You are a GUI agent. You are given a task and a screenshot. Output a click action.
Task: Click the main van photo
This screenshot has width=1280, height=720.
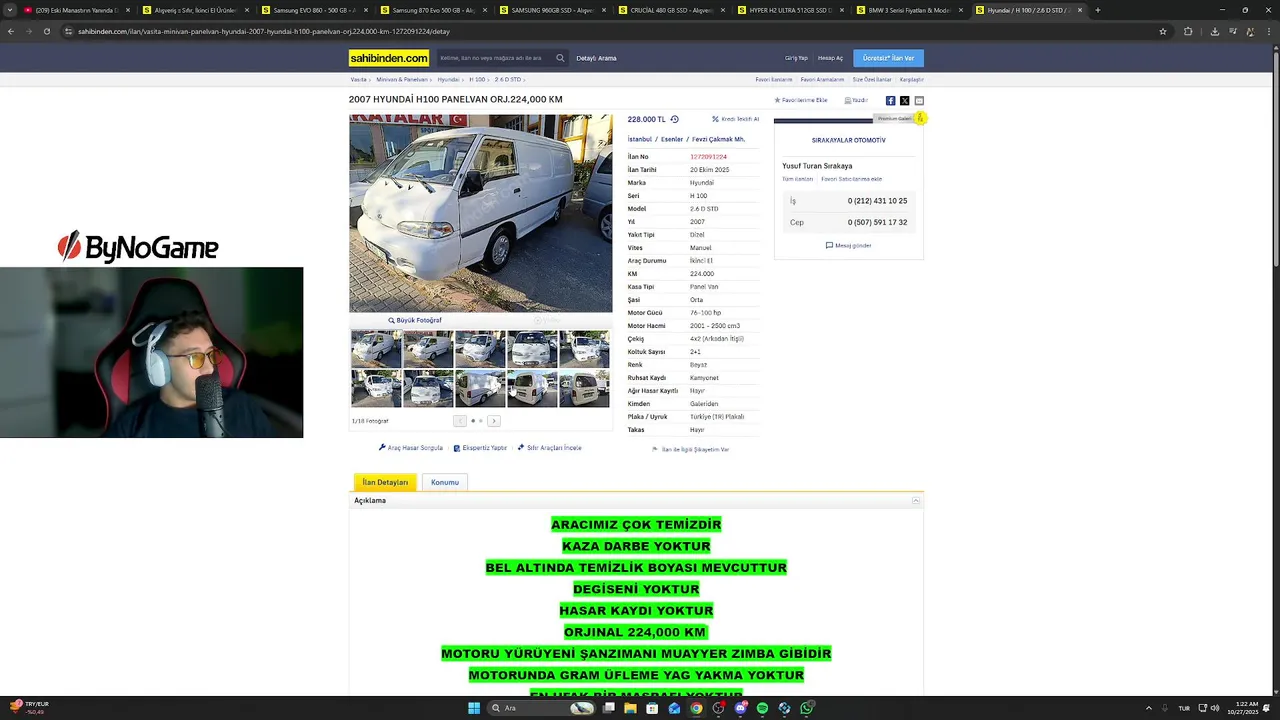(x=481, y=213)
